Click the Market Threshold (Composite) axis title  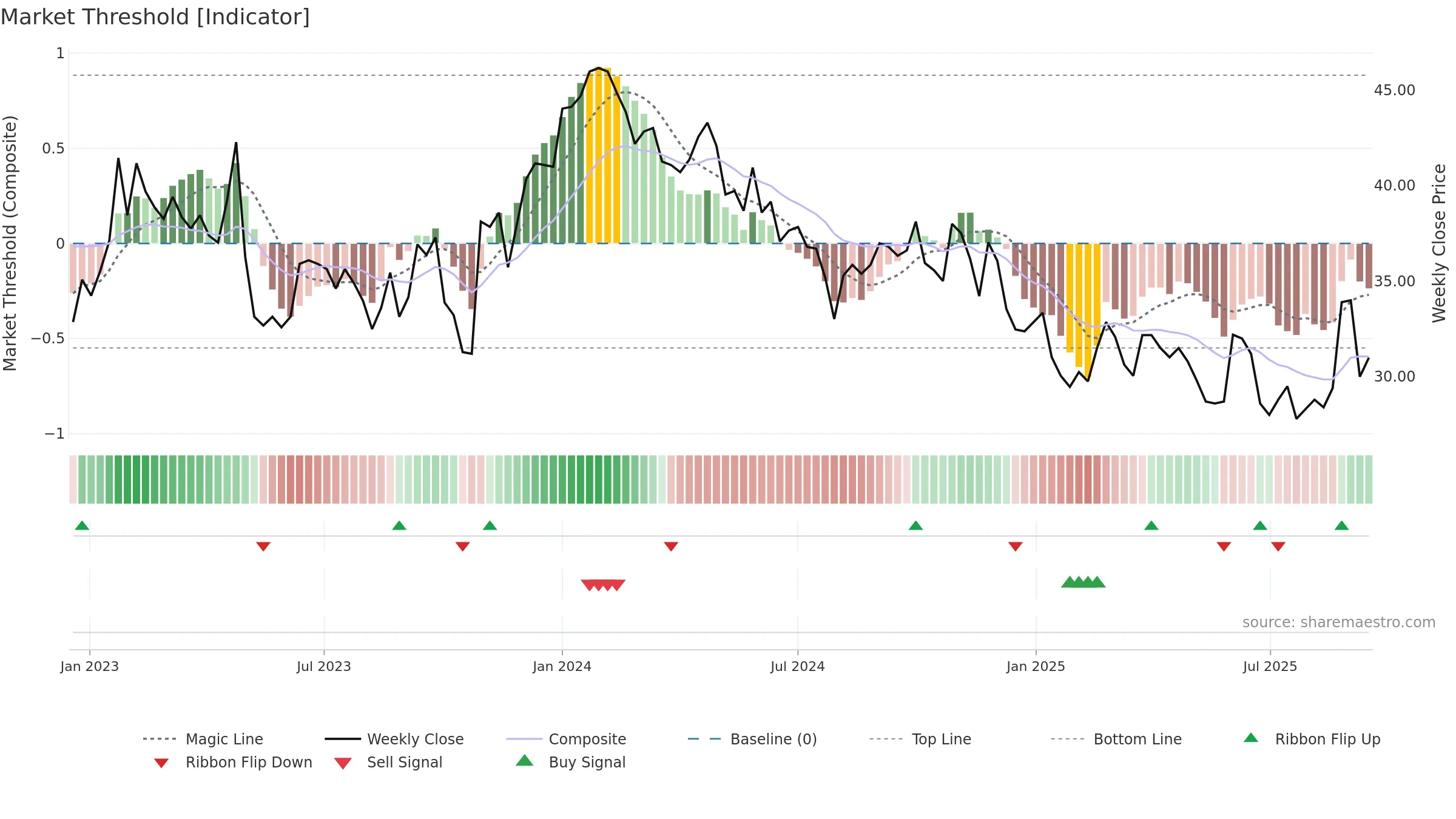tap(10, 243)
